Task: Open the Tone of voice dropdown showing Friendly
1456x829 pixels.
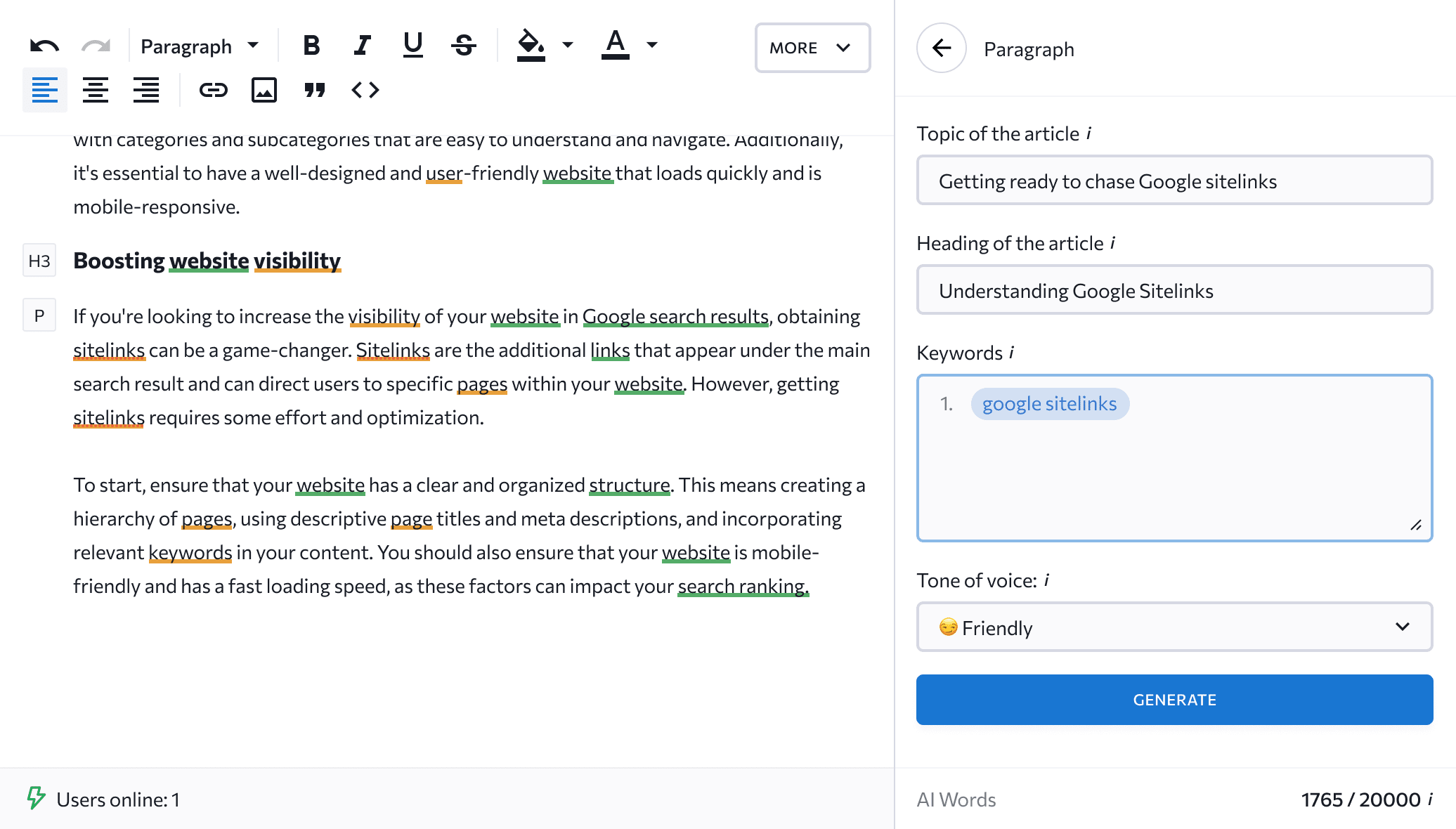Action: (1174, 627)
